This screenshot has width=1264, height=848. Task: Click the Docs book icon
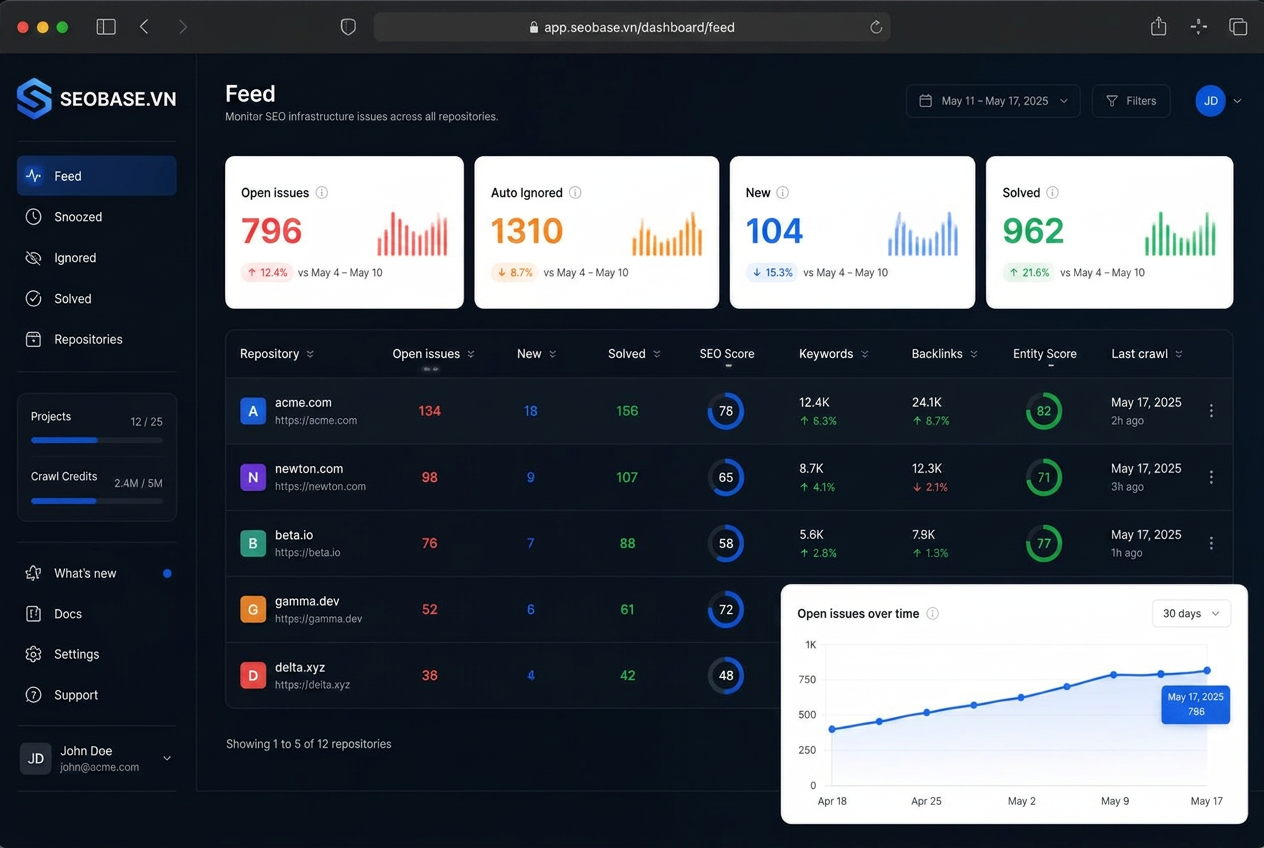point(33,614)
